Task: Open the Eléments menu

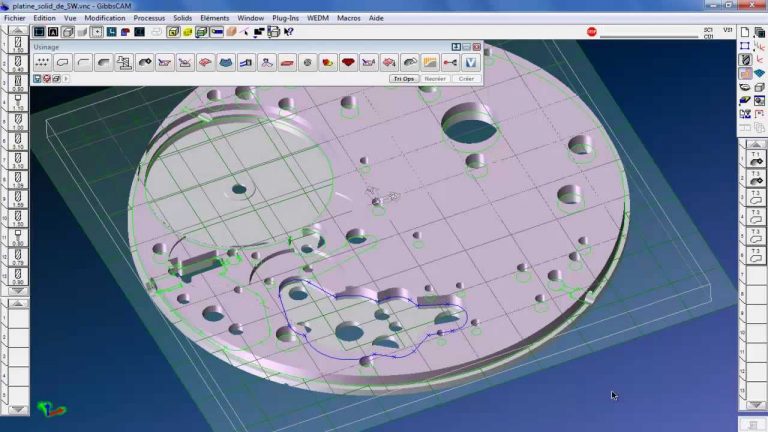Action: coord(215,18)
